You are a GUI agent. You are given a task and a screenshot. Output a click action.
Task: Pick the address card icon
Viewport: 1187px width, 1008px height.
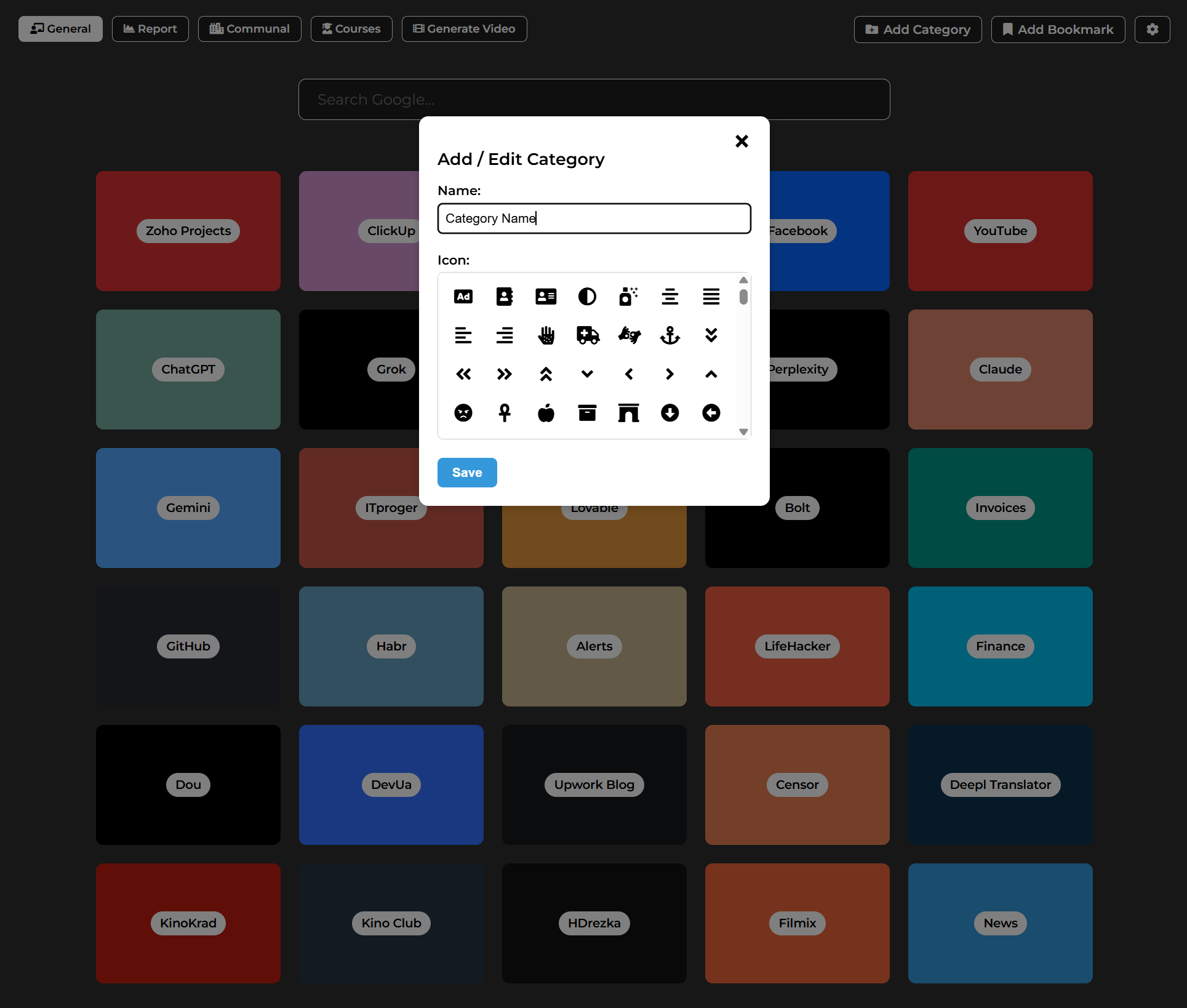click(546, 297)
